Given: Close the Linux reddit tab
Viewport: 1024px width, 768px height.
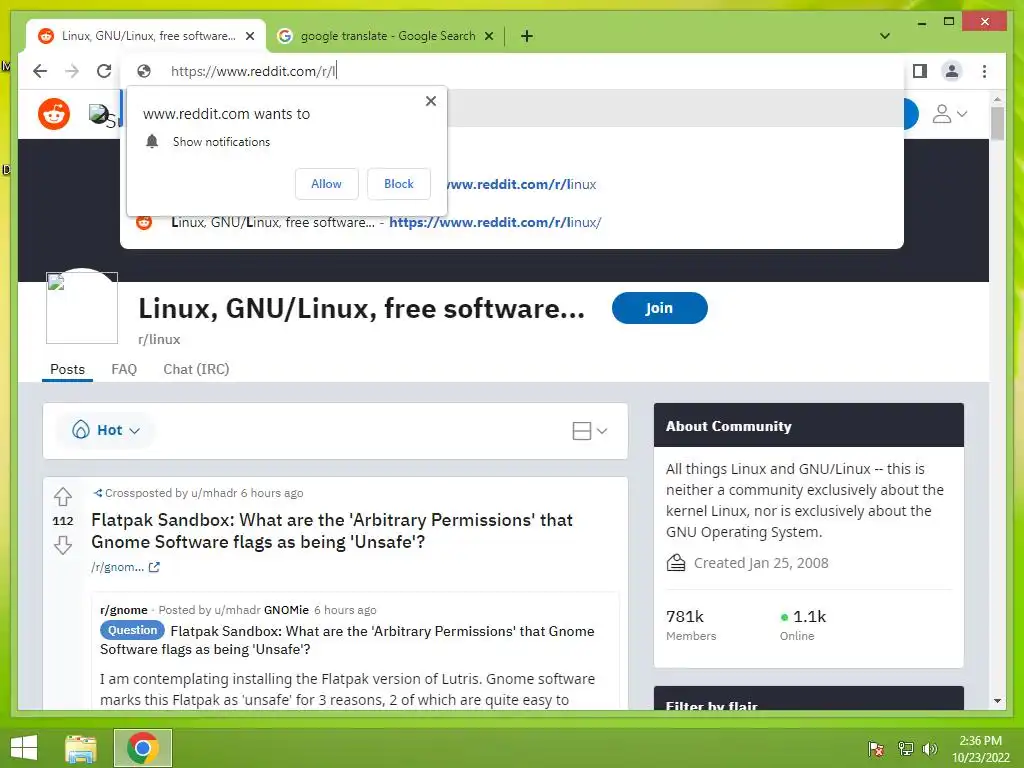Looking at the screenshot, I should tap(249, 36).
